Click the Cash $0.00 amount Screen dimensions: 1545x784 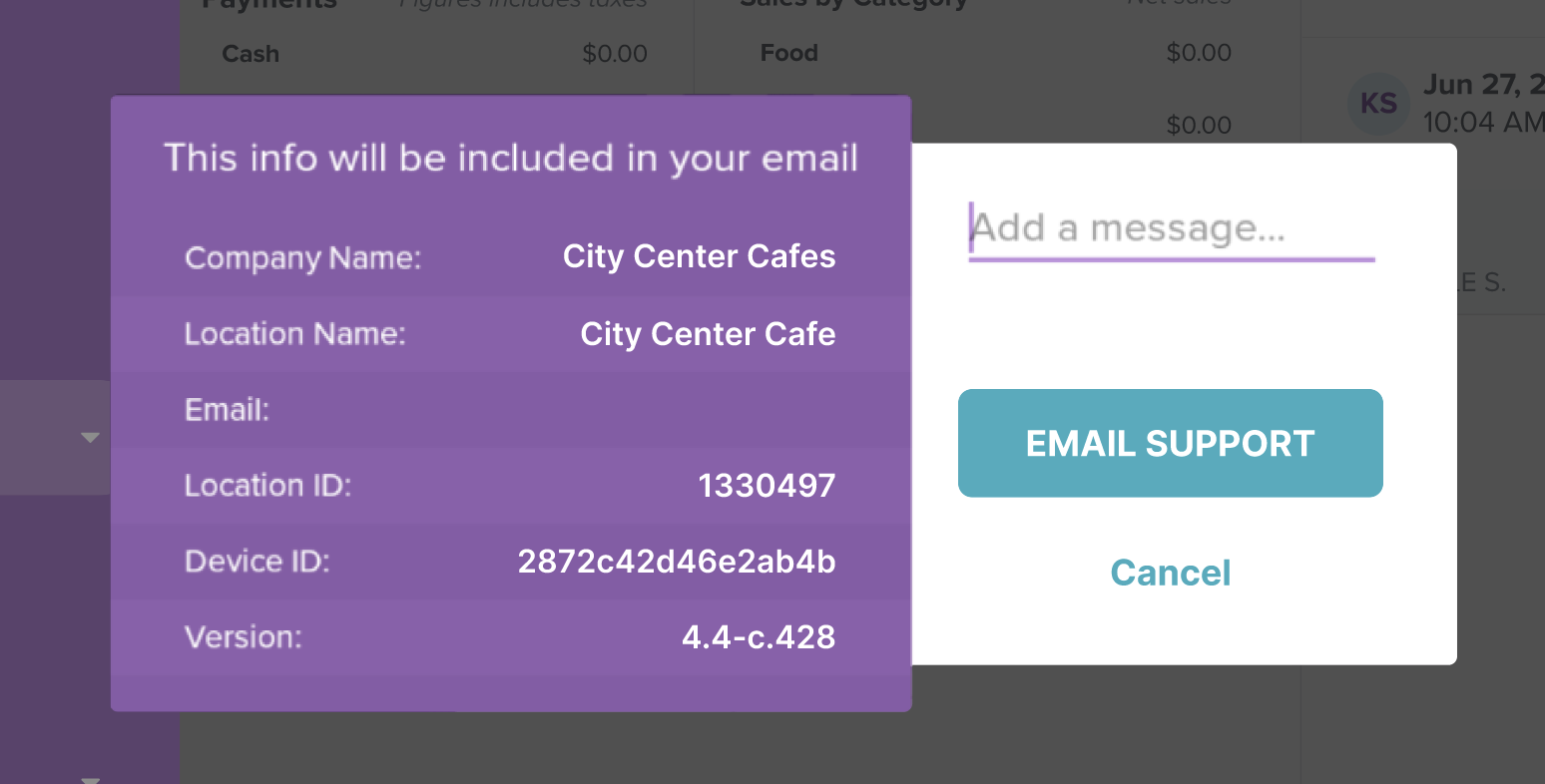pyautogui.click(x=615, y=54)
